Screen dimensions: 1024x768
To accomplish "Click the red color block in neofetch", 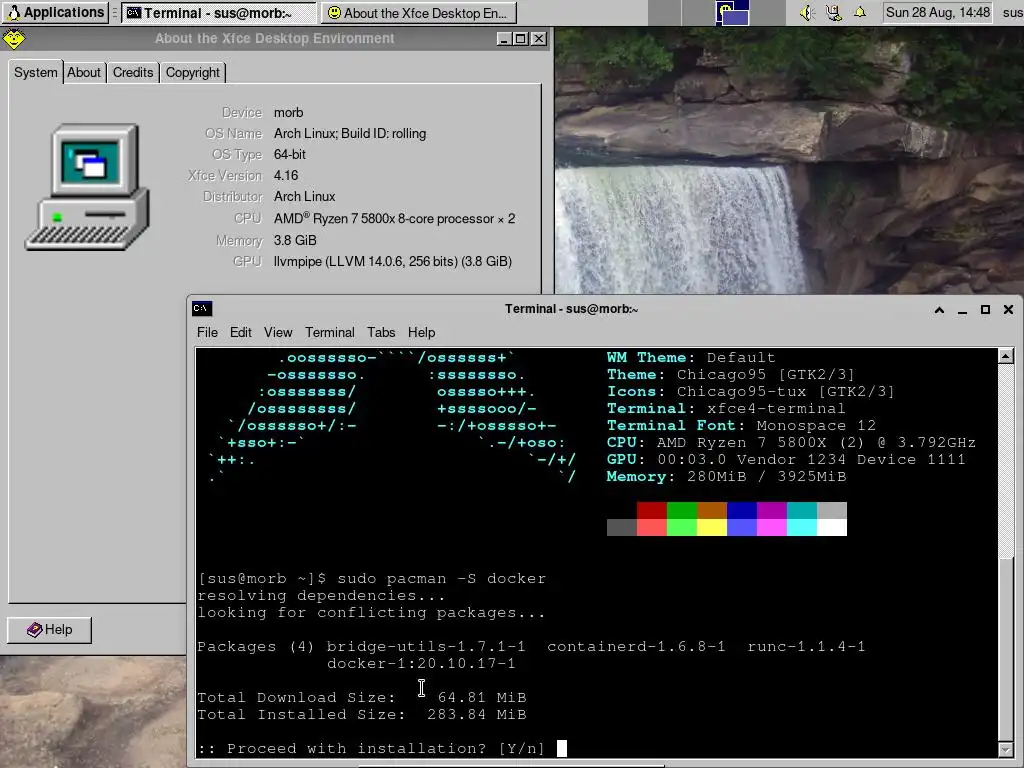I will tap(651, 510).
